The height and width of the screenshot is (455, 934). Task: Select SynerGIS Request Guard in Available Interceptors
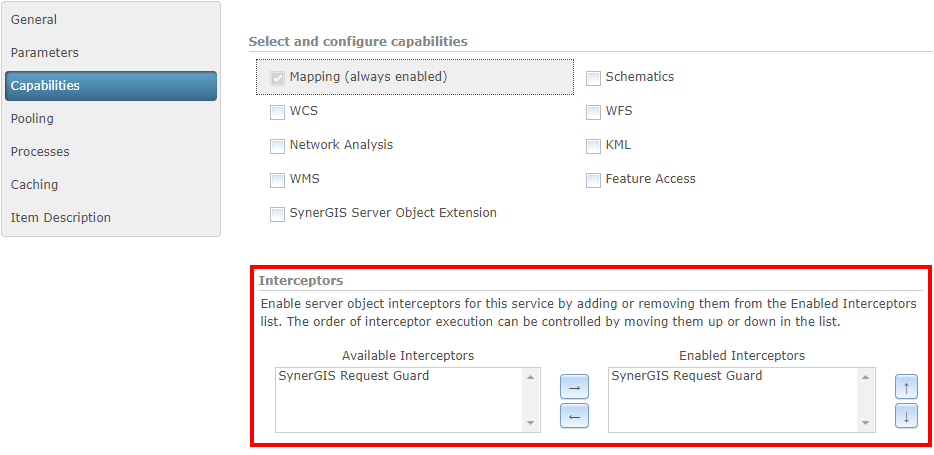coord(354,377)
